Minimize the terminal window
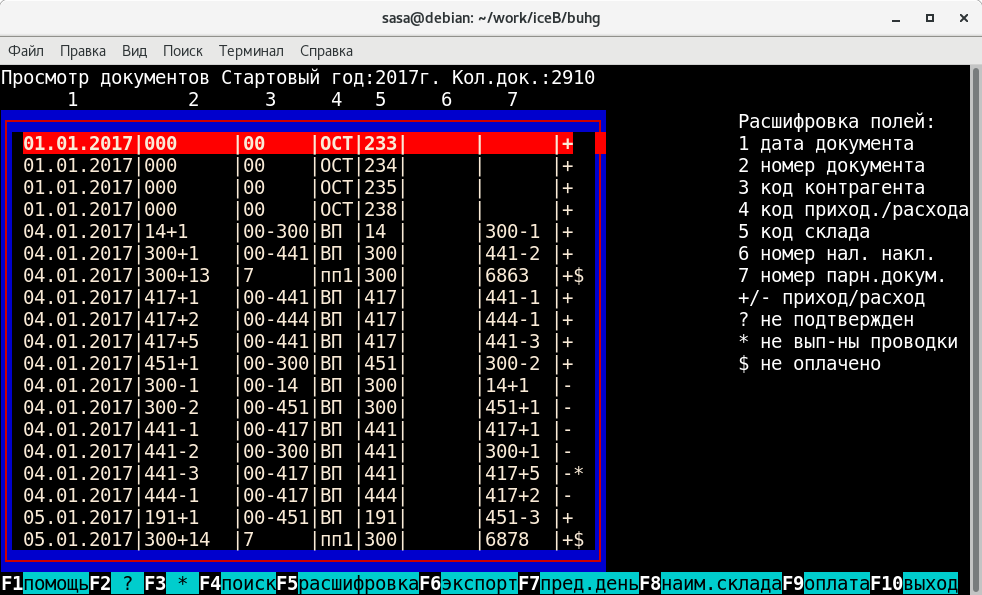982x595 pixels. [x=896, y=19]
